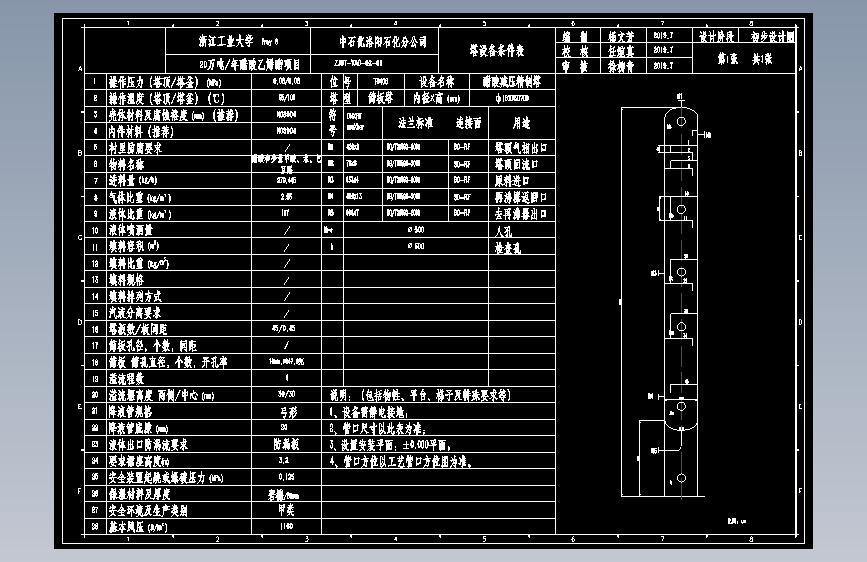The image size is (867, 562).
Task: Click the 法兰标准 column header
Action: (x=415, y=123)
